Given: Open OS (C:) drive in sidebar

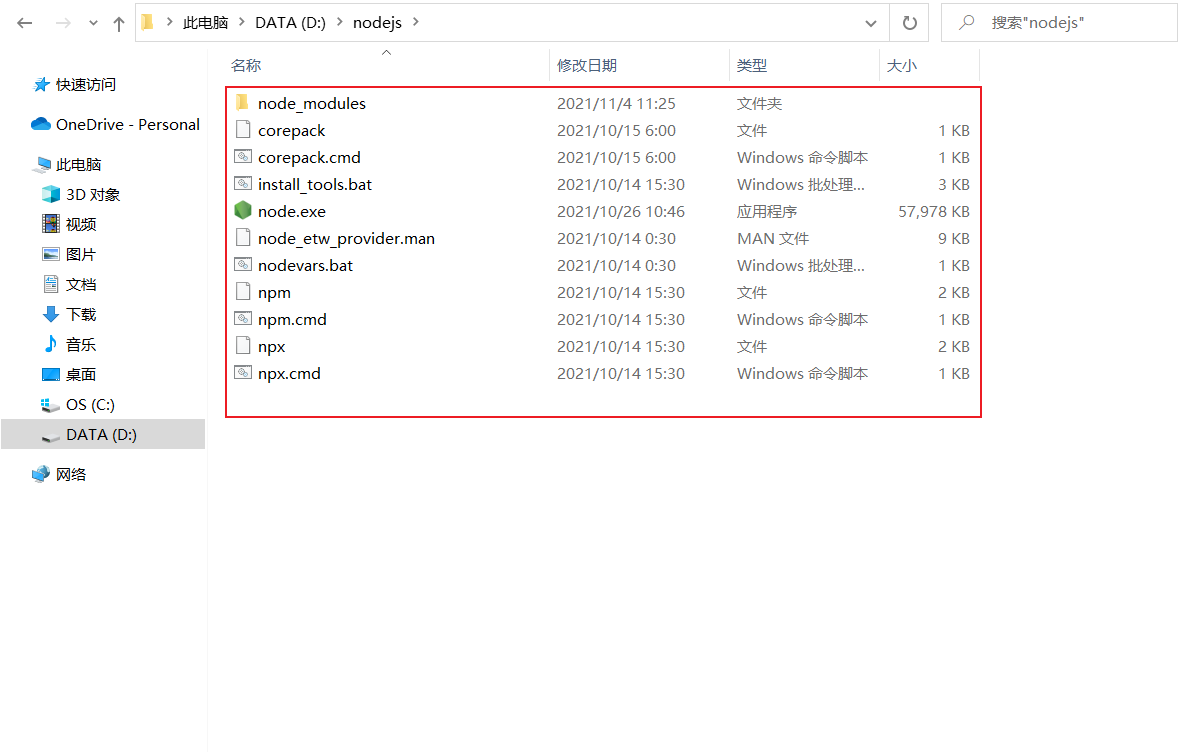Looking at the screenshot, I should [x=90, y=404].
